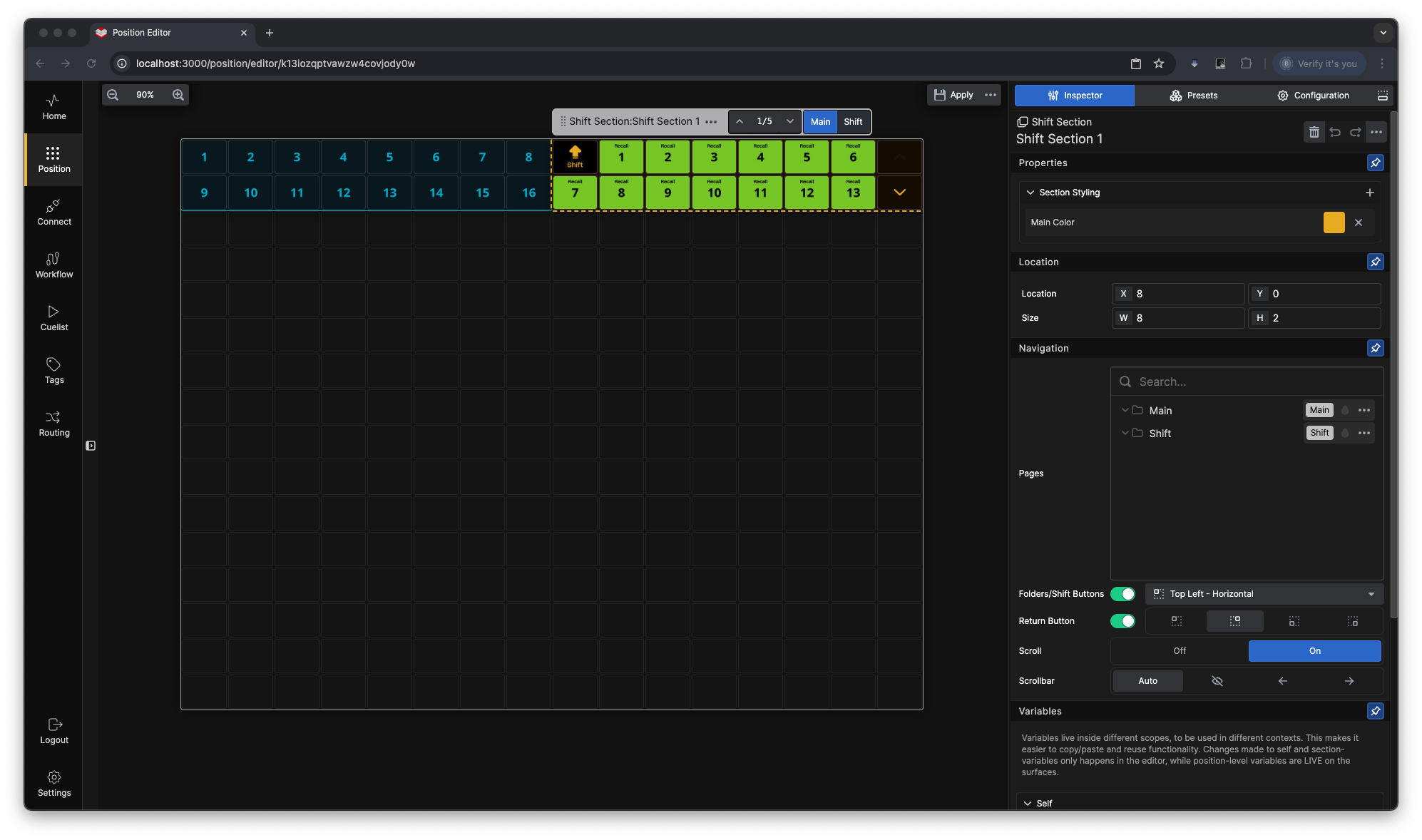Toggle the Folders/Shift Buttons switch
Screen dimensions: 1422x840
[1122, 594]
